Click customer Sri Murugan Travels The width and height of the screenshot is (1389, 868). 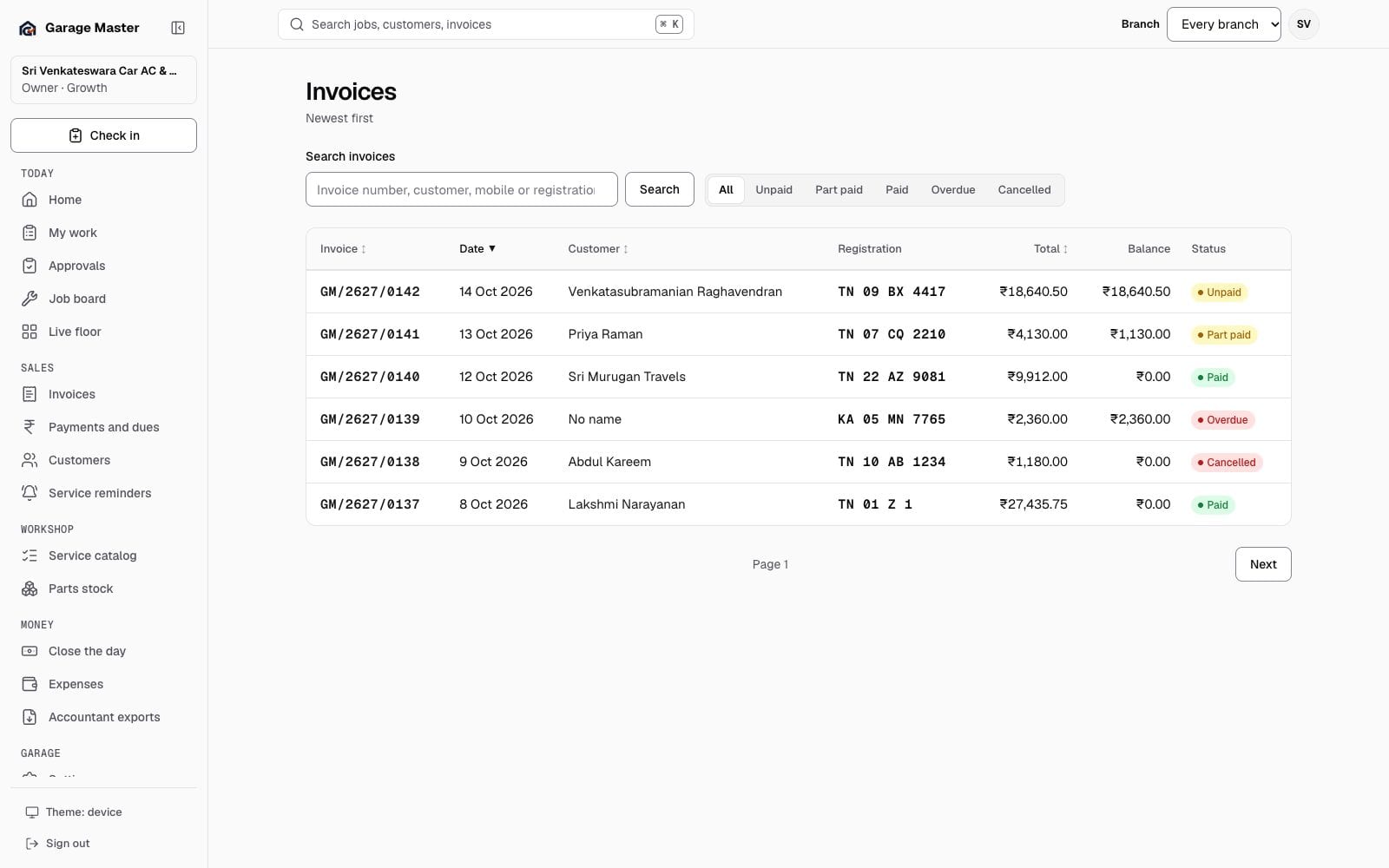coord(627,377)
